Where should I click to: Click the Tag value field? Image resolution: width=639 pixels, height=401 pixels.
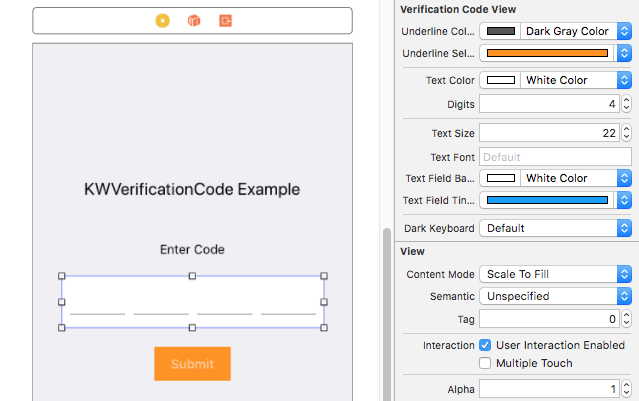549,319
